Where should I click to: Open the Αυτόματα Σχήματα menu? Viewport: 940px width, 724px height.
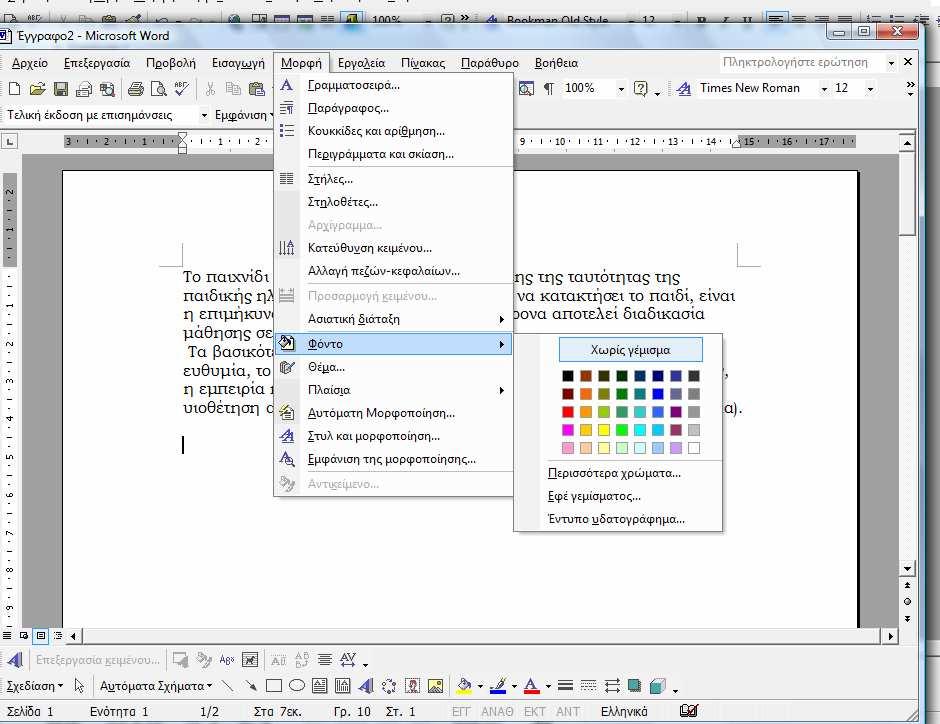(156, 686)
